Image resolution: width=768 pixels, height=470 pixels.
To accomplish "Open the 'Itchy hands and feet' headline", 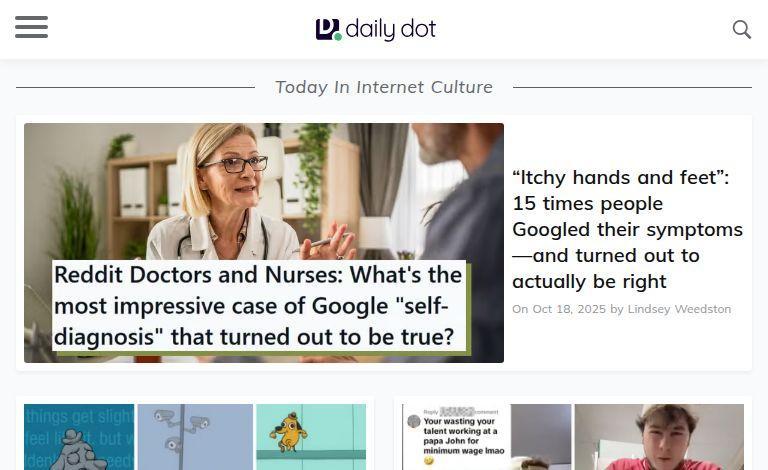I will tap(627, 229).
